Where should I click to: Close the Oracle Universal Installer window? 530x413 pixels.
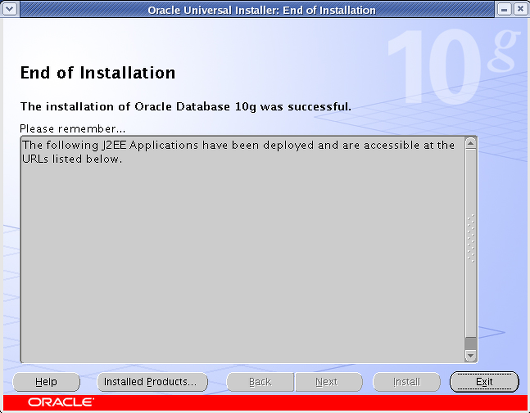[x=520, y=9]
